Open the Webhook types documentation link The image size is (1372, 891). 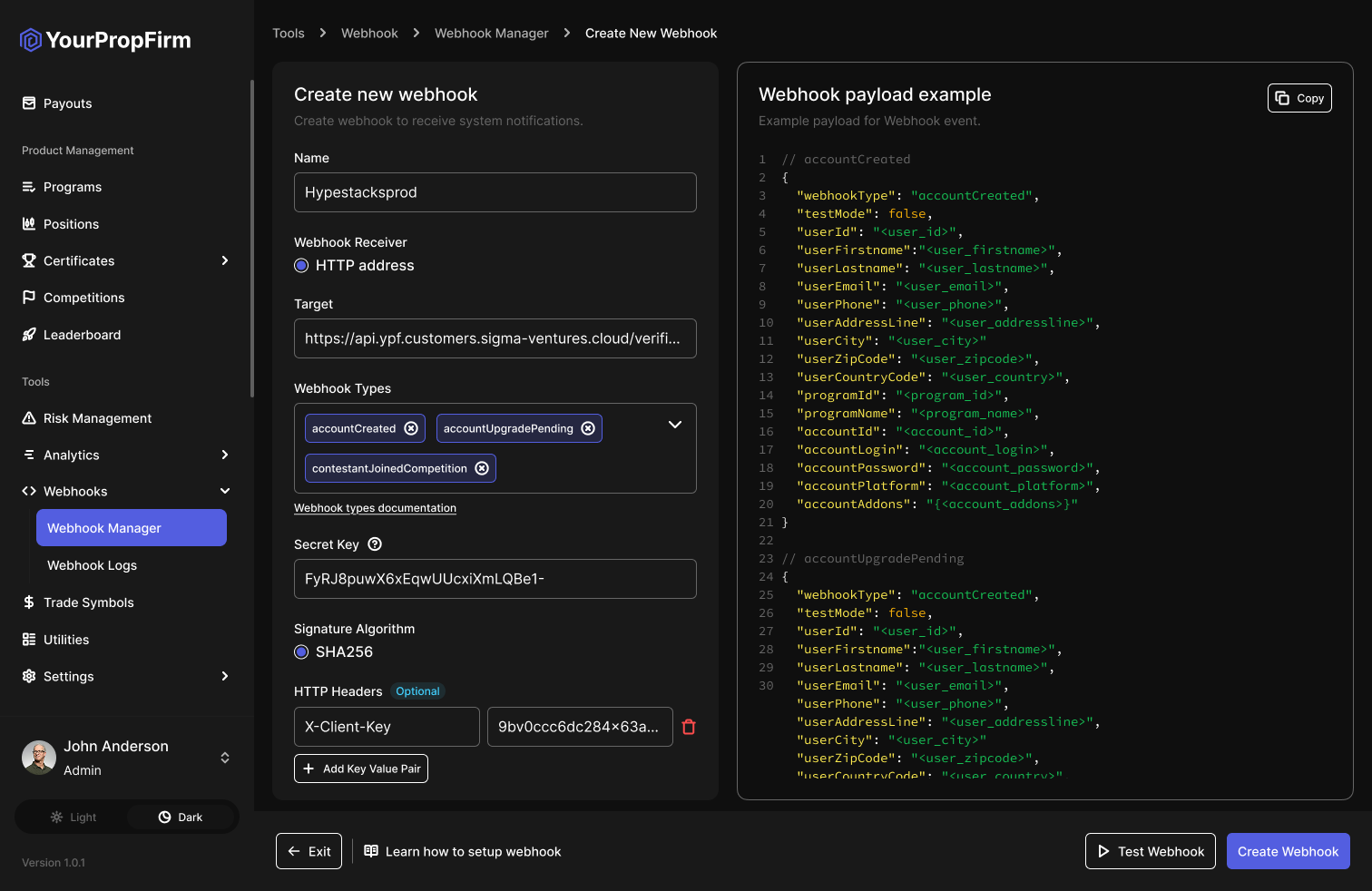tap(375, 508)
